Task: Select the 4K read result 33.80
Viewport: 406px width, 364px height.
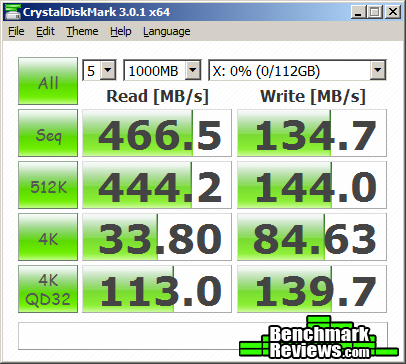Action: [157, 237]
